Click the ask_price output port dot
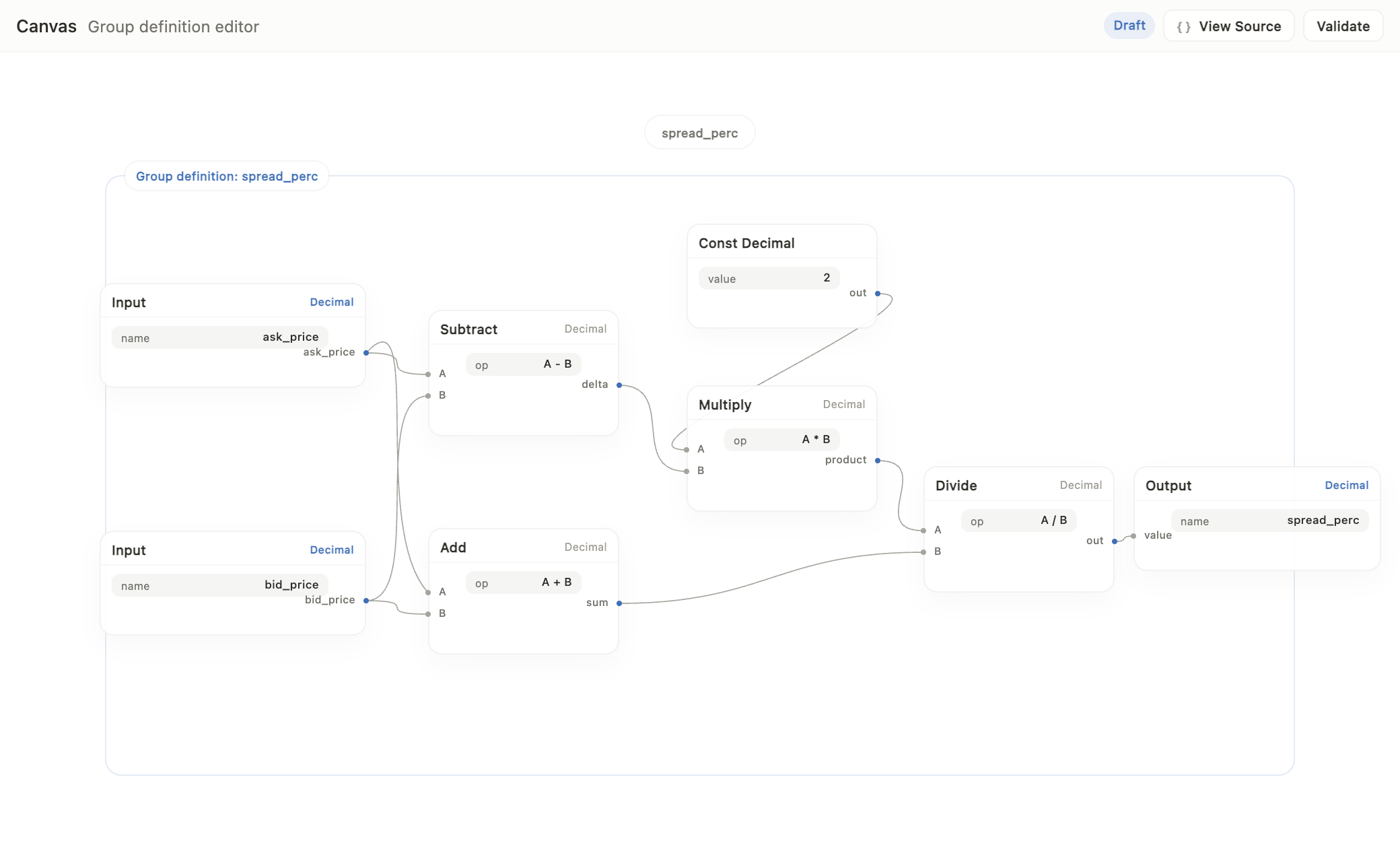The image size is (1400, 862). coord(366,352)
